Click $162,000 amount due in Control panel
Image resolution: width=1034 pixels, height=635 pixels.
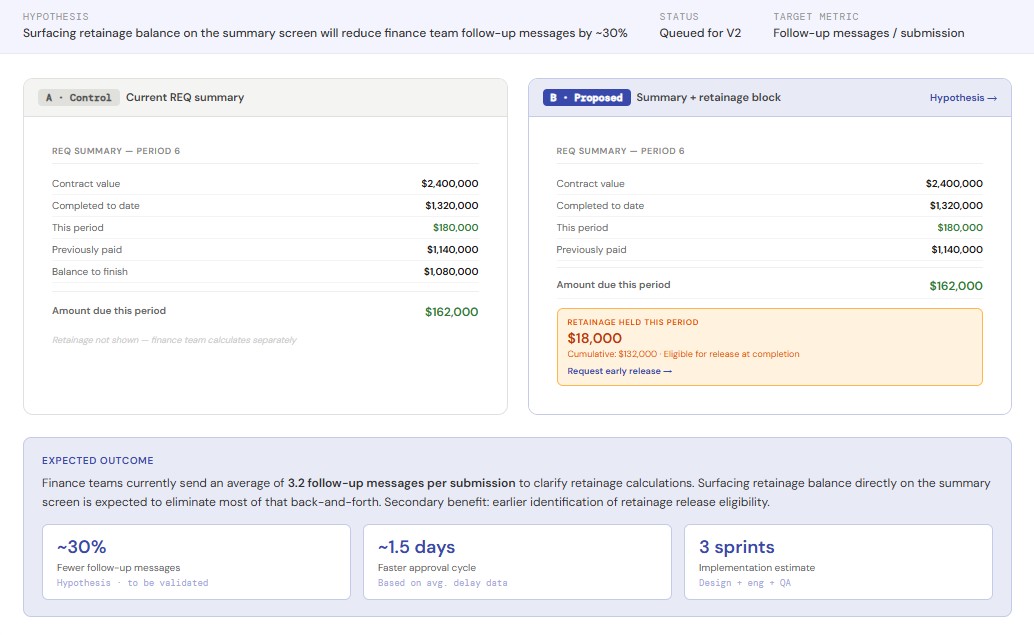click(451, 312)
